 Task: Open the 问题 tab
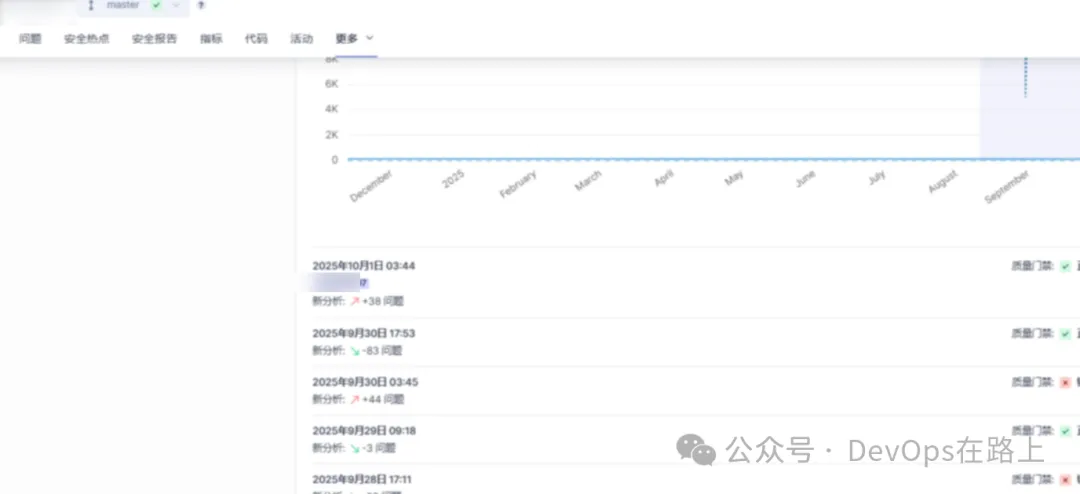coord(30,39)
